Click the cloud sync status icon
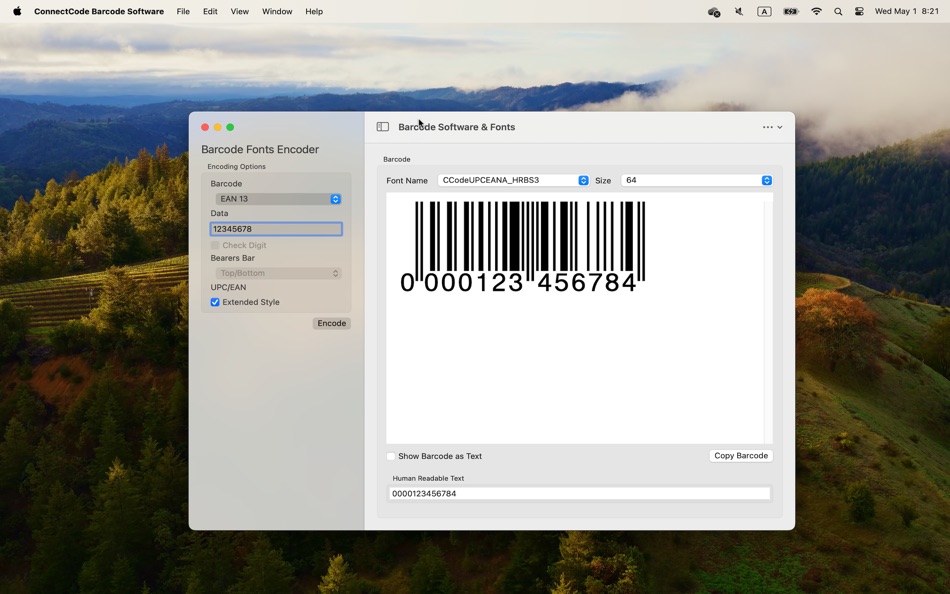Viewport: 950px width, 594px height. pos(714,12)
